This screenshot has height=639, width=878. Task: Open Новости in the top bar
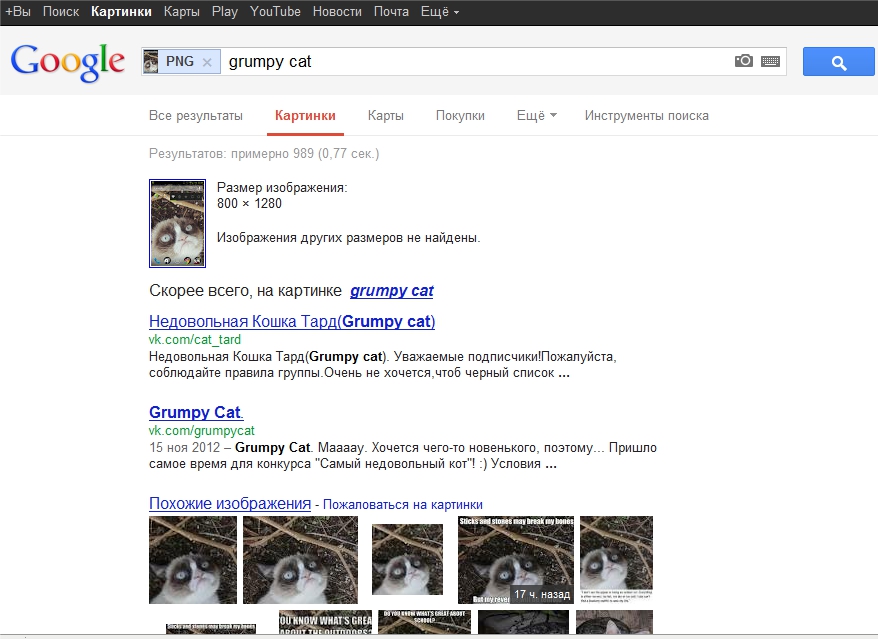point(337,11)
